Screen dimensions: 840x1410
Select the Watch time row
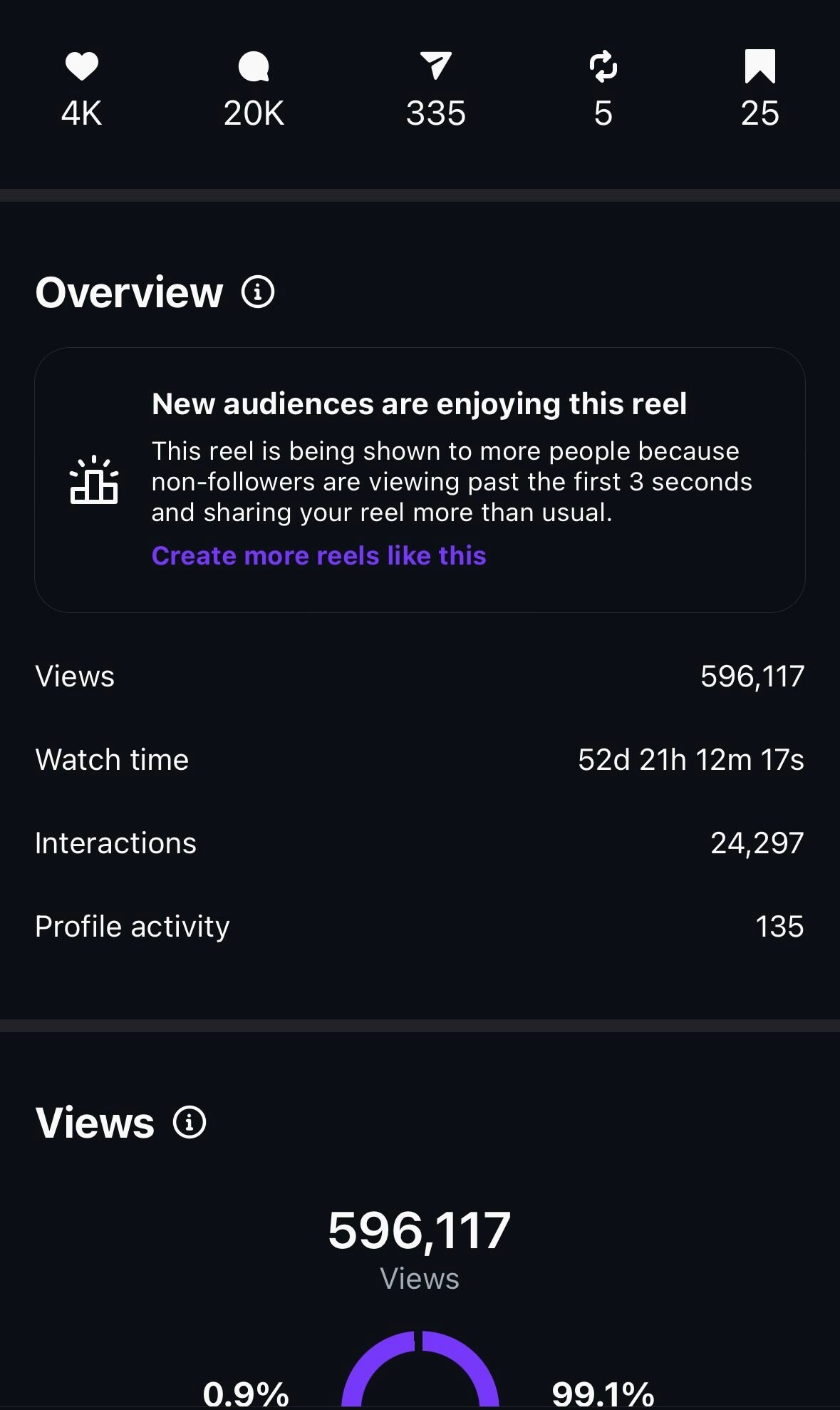click(x=420, y=759)
